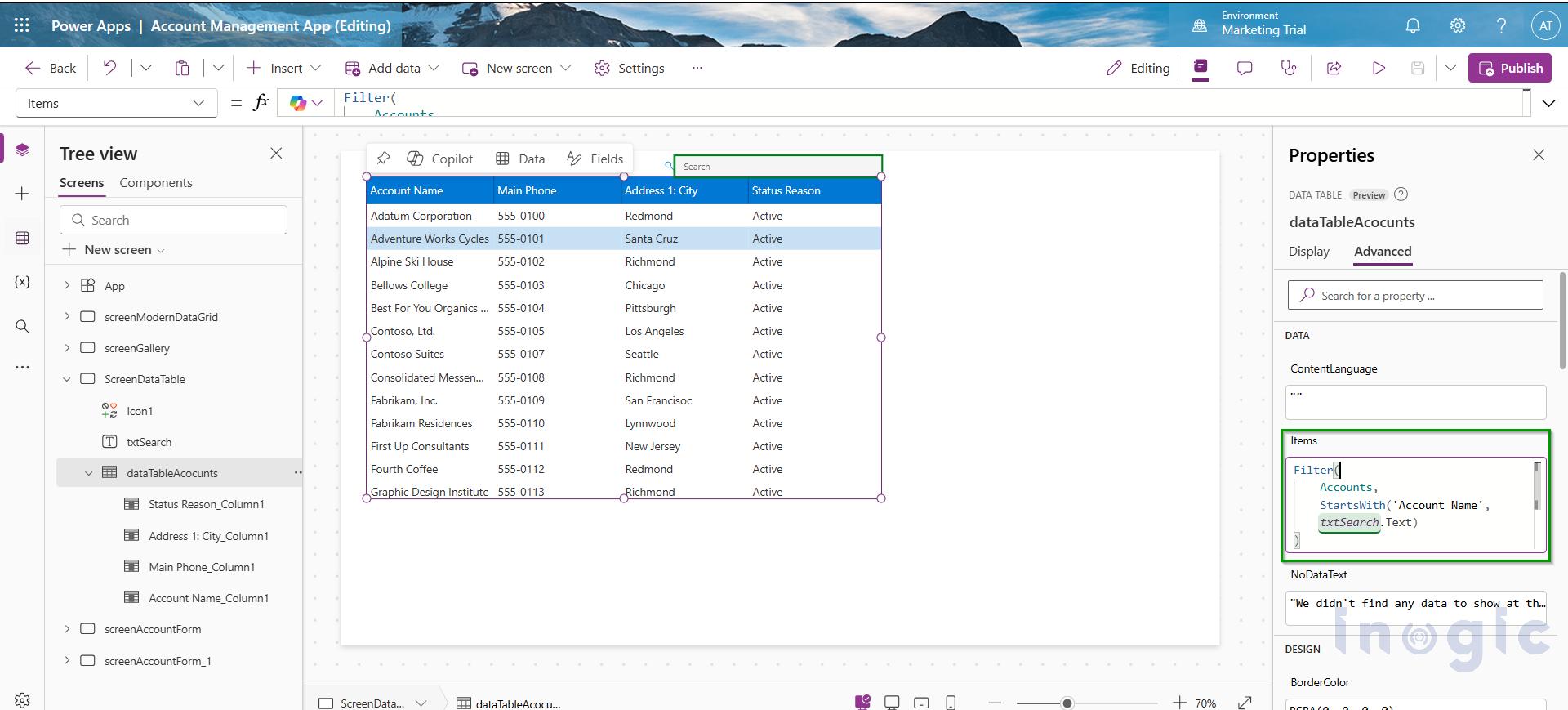Open the Search icon in left sidebar

pos(22,326)
